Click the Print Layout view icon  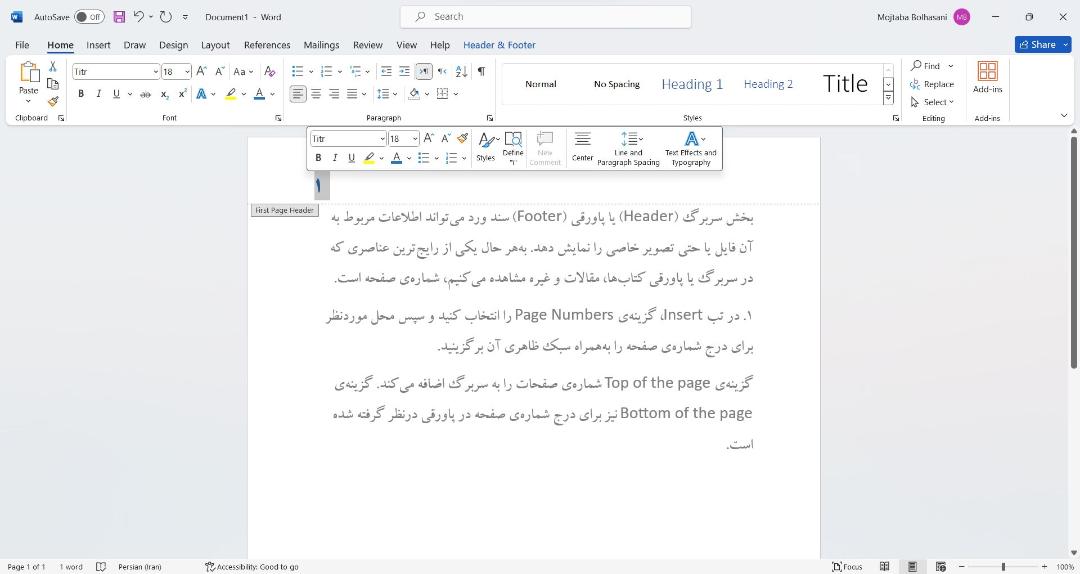coord(912,566)
